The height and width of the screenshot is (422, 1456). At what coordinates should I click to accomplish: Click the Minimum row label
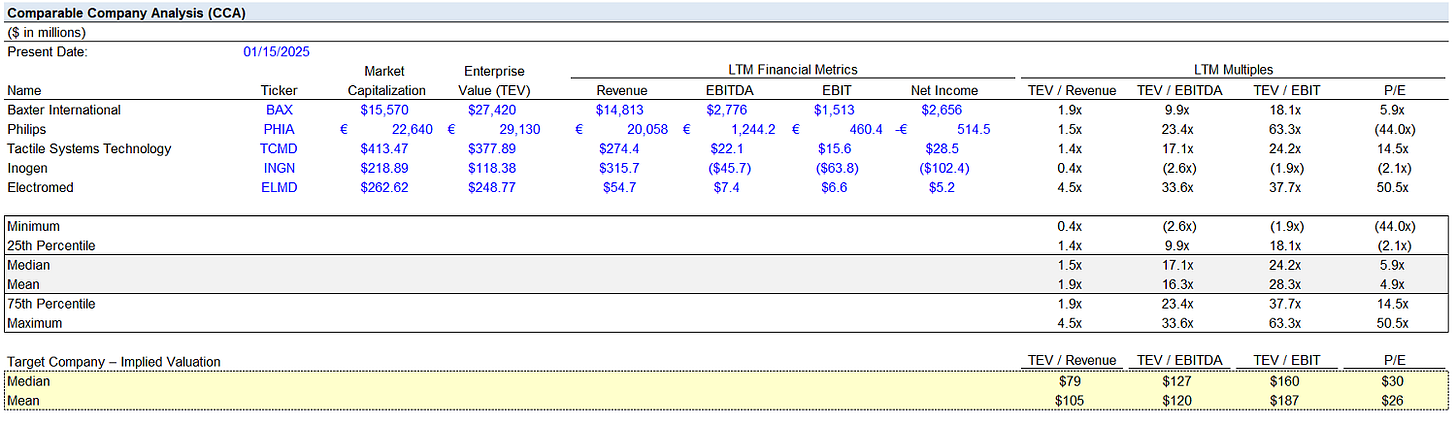(x=34, y=227)
